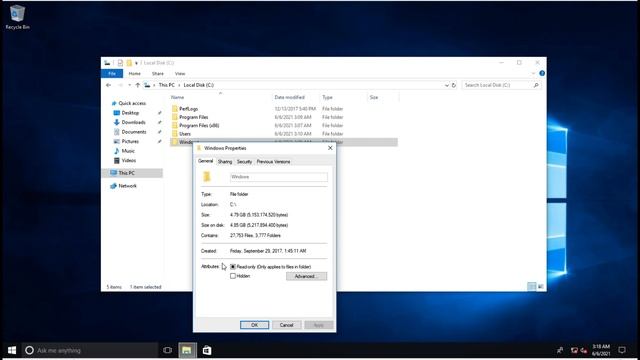Close the Windows Properties dialog
This screenshot has height=360, width=640.
(x=330, y=148)
